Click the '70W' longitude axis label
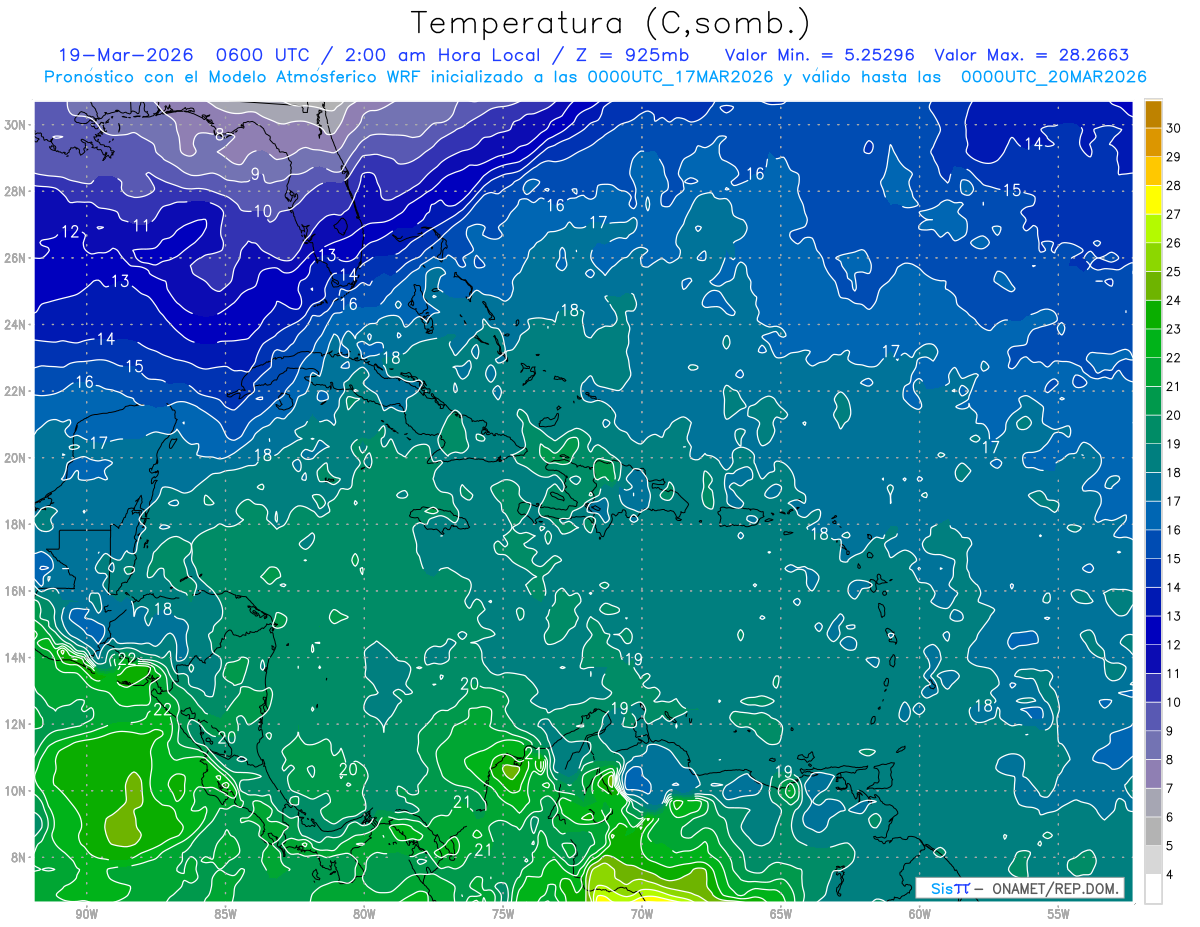The image size is (1200, 927). tap(642, 914)
